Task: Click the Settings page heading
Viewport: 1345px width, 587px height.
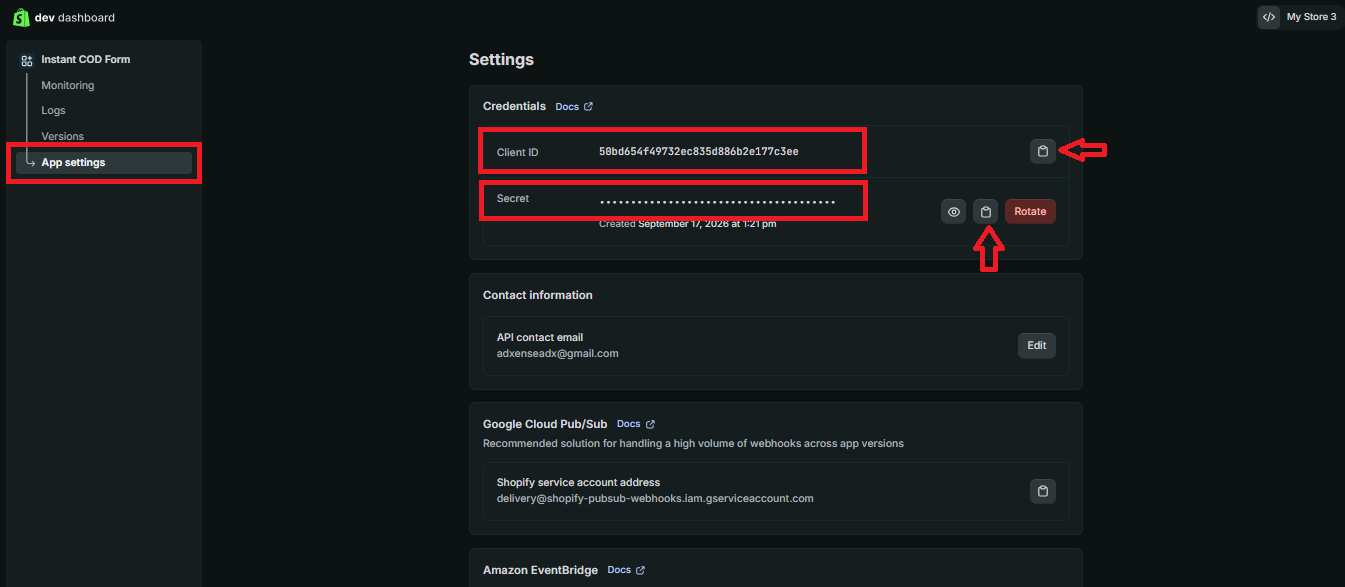Action: [x=501, y=60]
